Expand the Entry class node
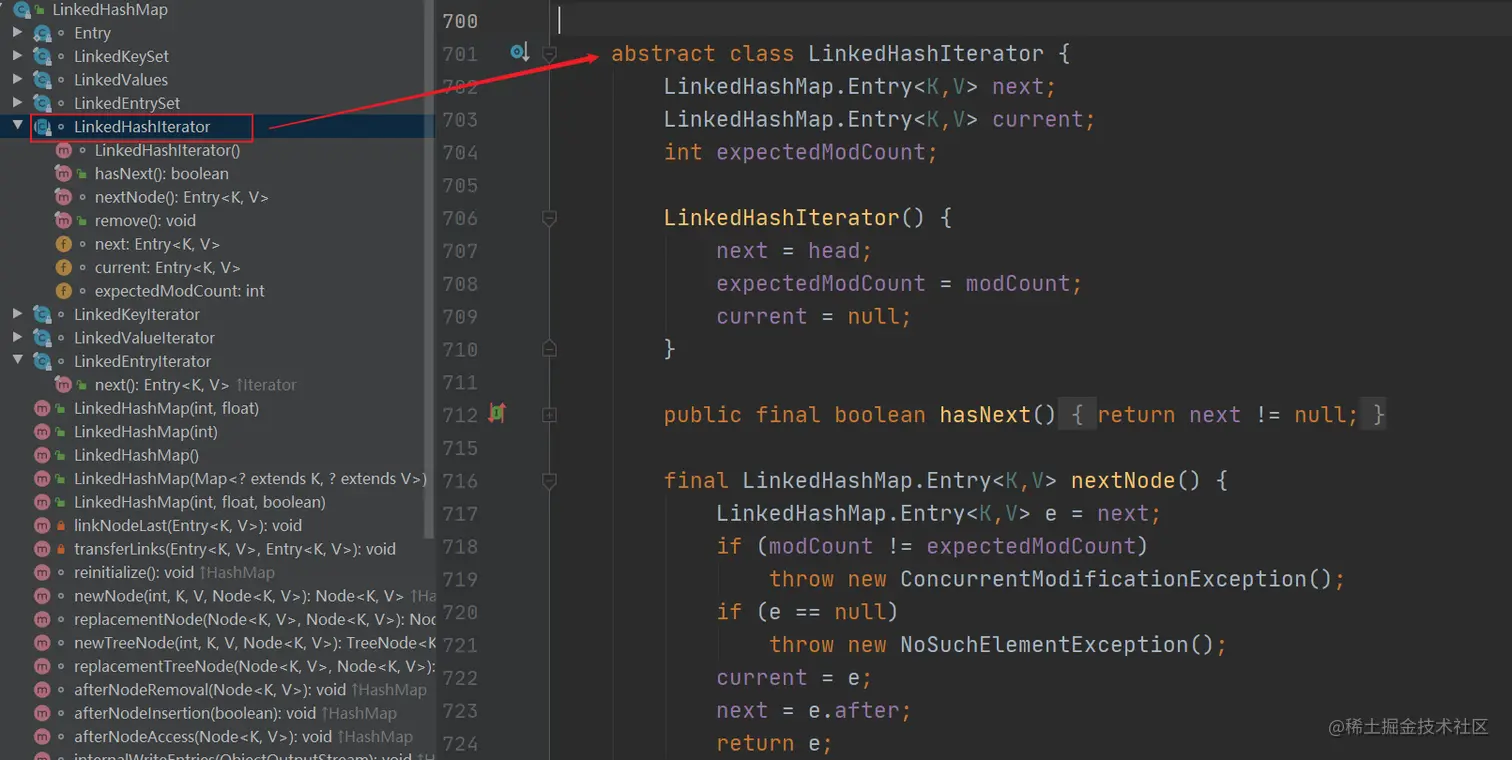The width and height of the screenshot is (1512, 760). (x=17, y=32)
